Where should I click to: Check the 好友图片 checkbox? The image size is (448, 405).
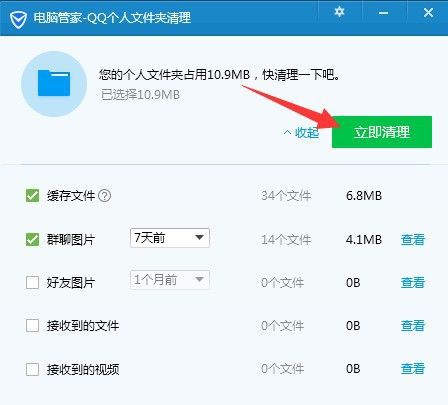tap(32, 283)
